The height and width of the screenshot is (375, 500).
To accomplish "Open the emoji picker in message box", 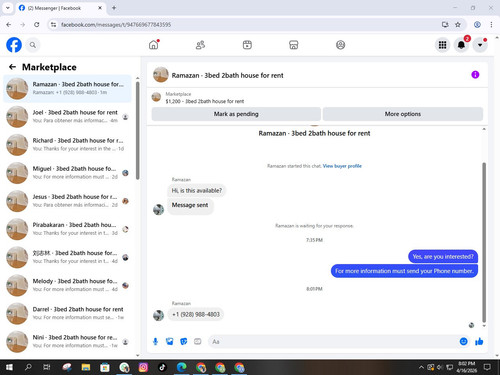I will 463,341.
